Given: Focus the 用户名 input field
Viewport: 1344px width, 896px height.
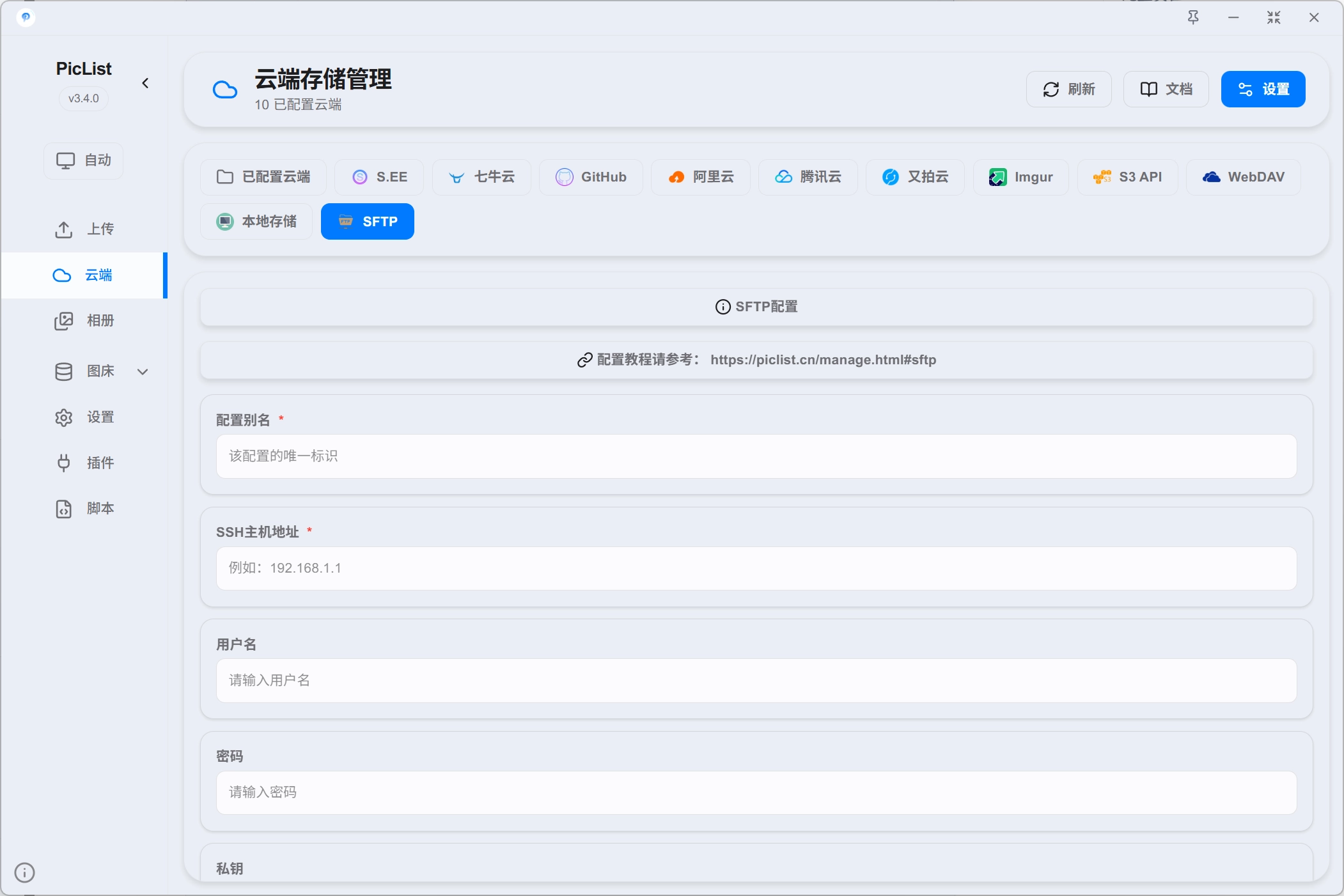Looking at the screenshot, I should (x=756, y=681).
